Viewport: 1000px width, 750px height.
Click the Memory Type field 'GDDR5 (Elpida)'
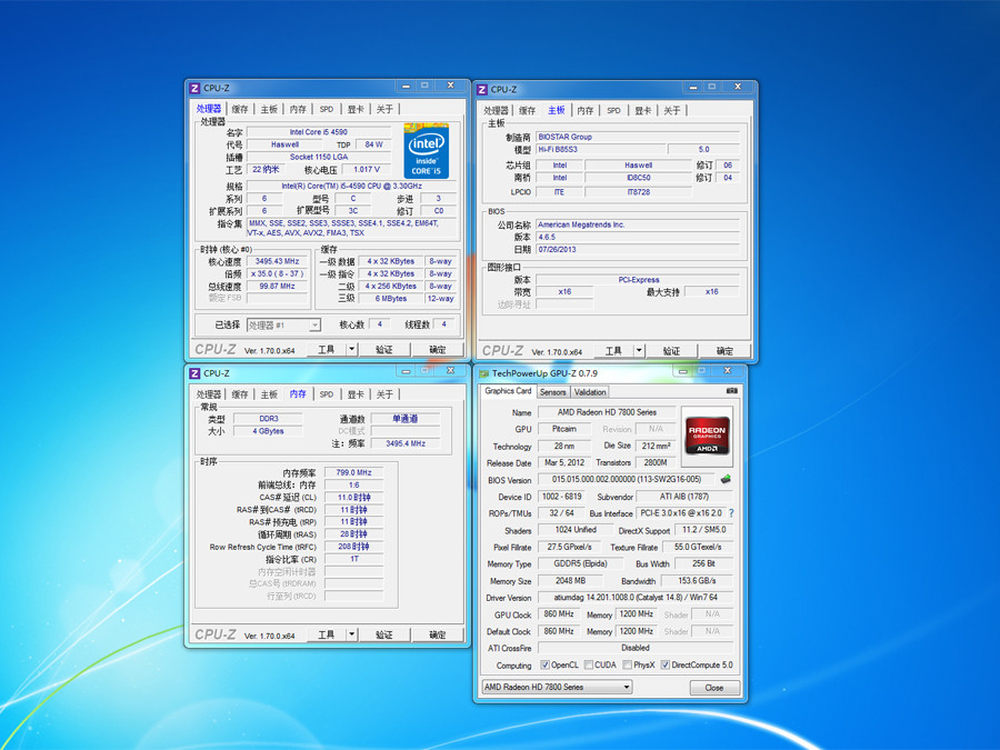pos(580,564)
